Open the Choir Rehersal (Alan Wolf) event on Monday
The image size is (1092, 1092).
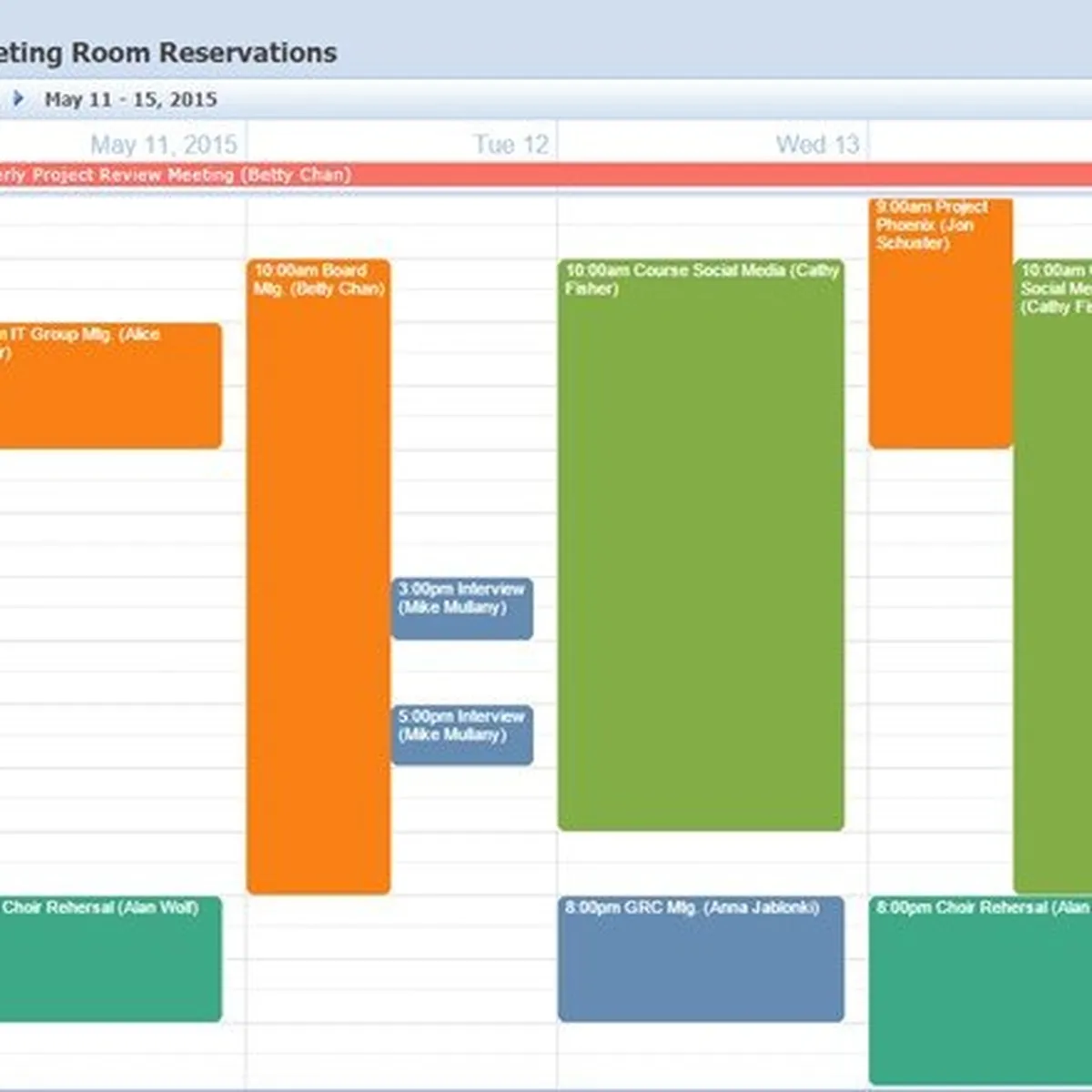tap(110, 958)
